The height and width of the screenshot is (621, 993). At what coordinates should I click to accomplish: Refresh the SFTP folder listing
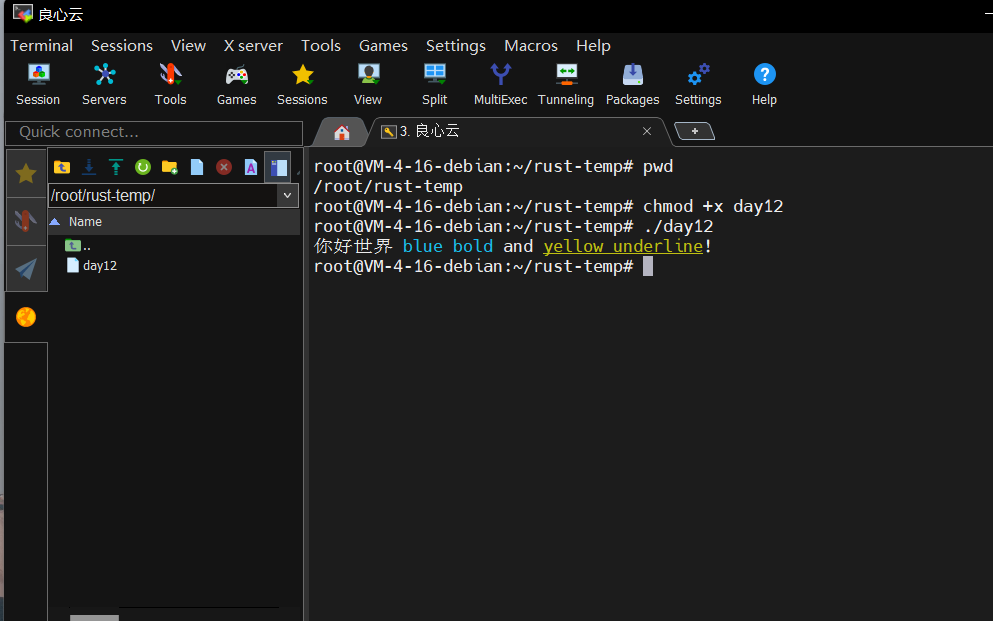pyautogui.click(x=143, y=167)
